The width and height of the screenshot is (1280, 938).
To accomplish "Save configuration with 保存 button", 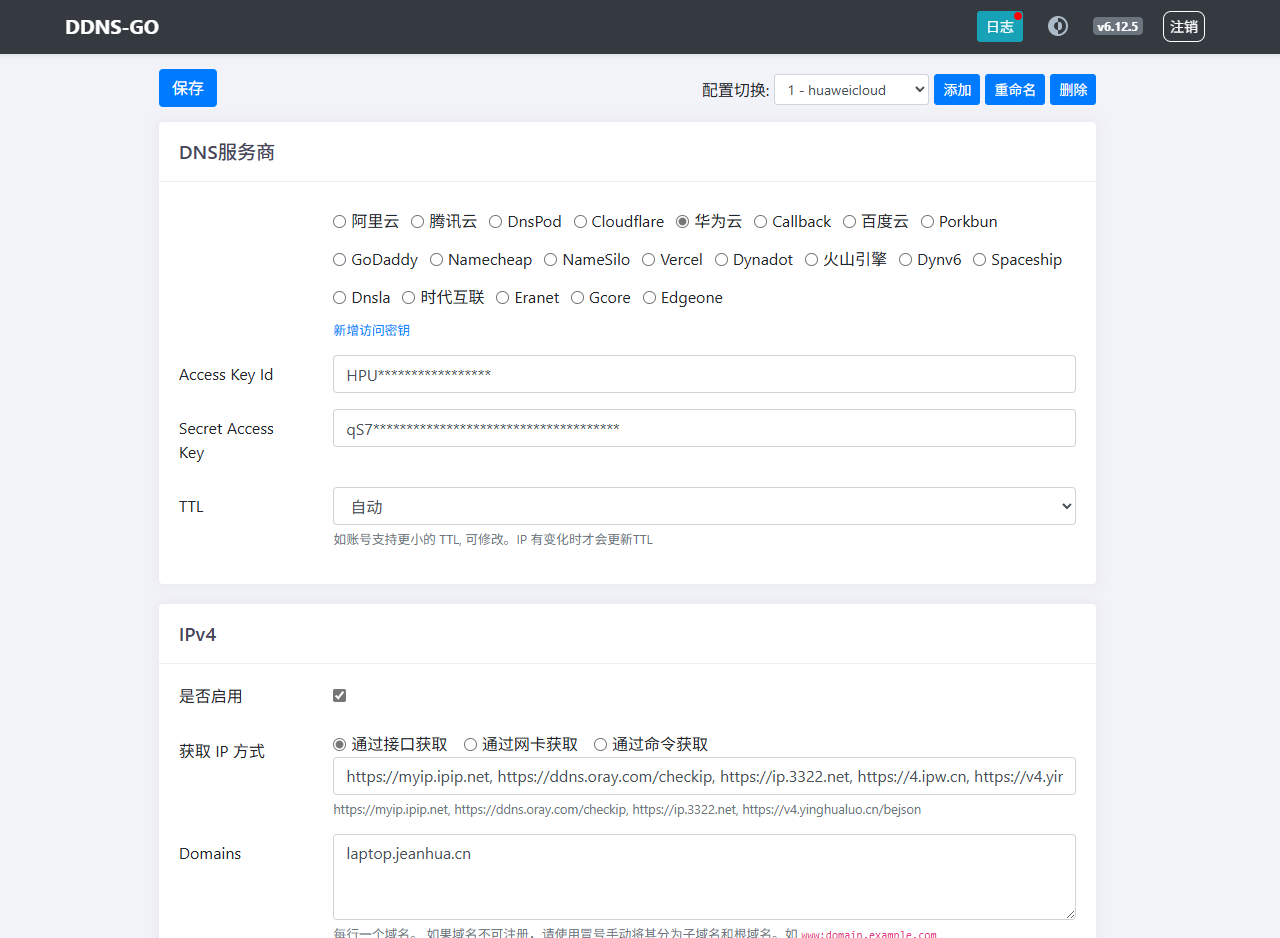I will click(188, 88).
